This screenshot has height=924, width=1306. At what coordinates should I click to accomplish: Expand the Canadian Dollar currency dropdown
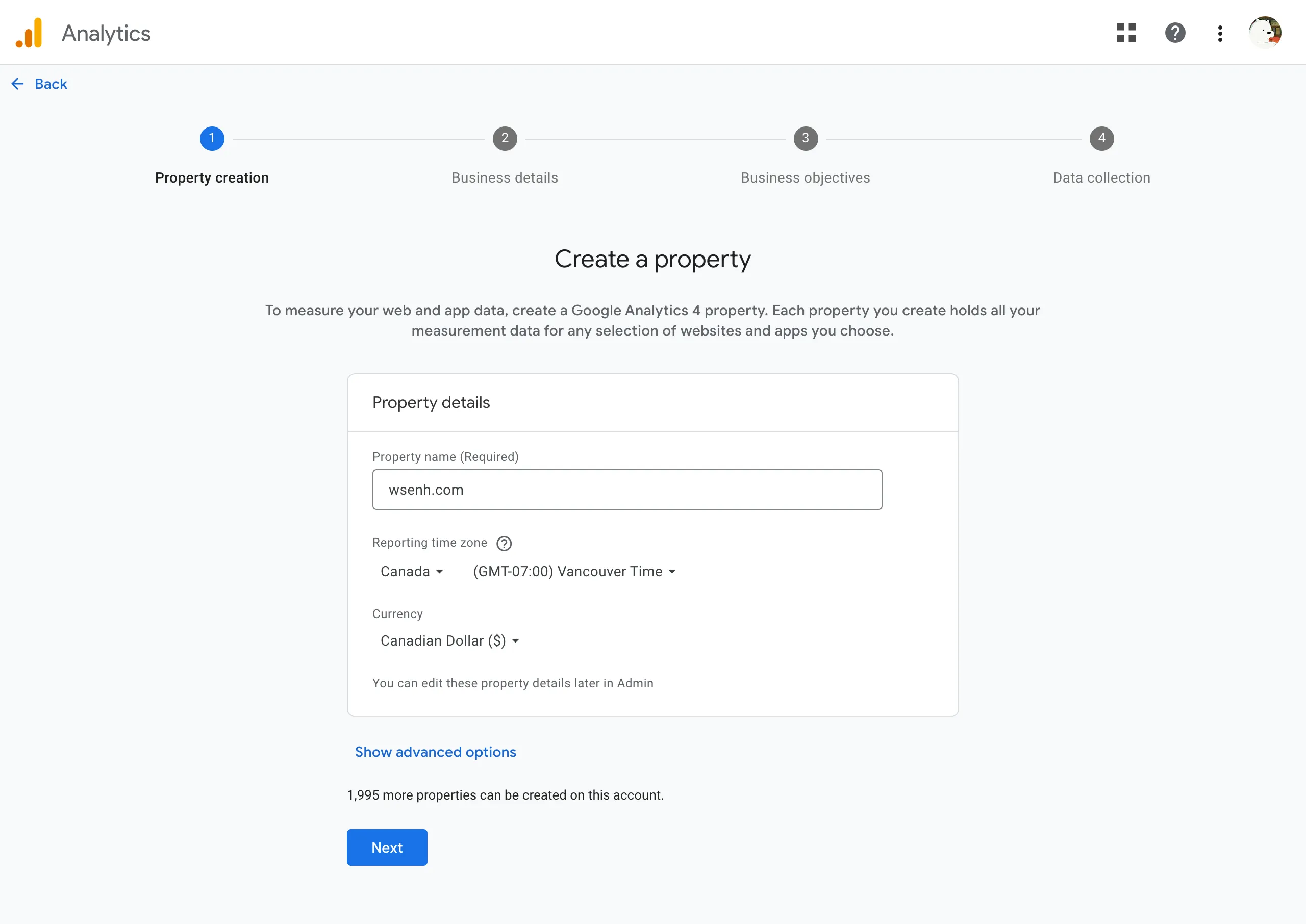448,640
